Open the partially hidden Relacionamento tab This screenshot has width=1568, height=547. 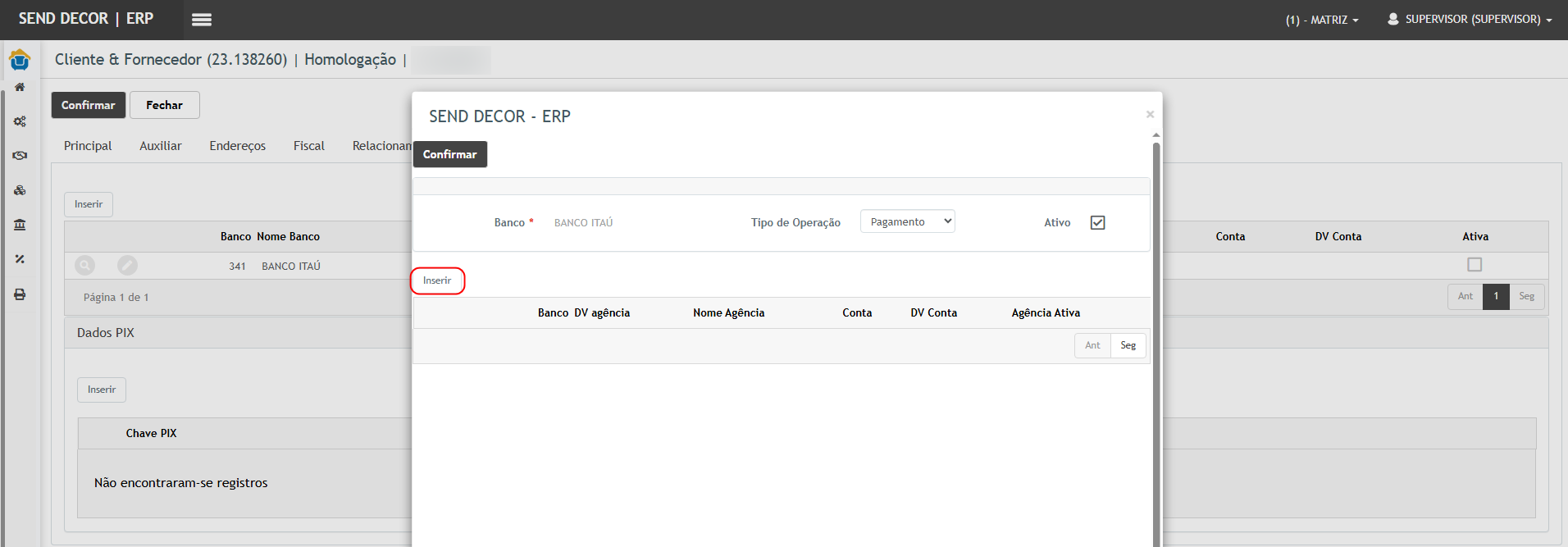(x=381, y=146)
